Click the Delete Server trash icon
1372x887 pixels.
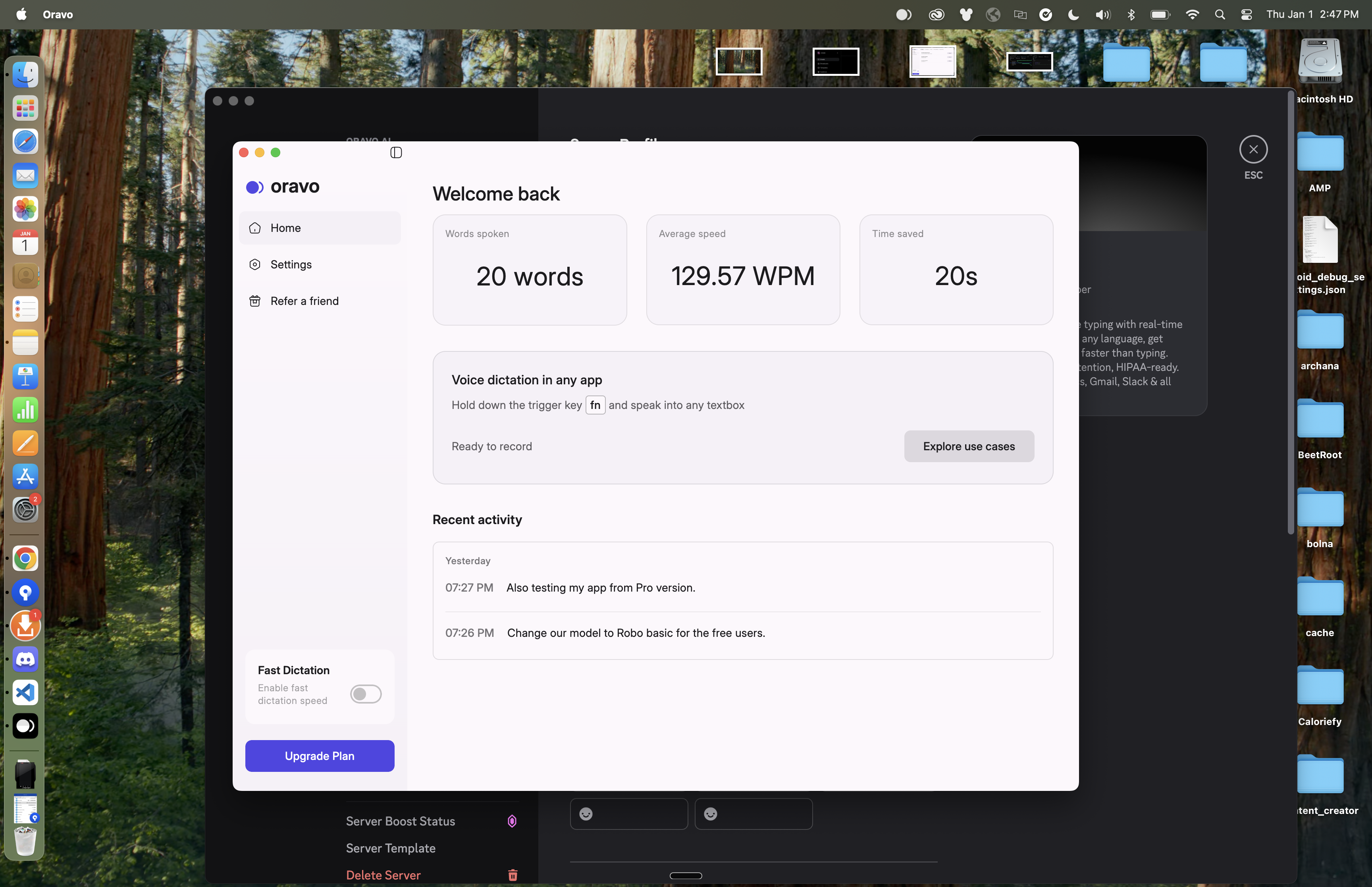tap(513, 875)
